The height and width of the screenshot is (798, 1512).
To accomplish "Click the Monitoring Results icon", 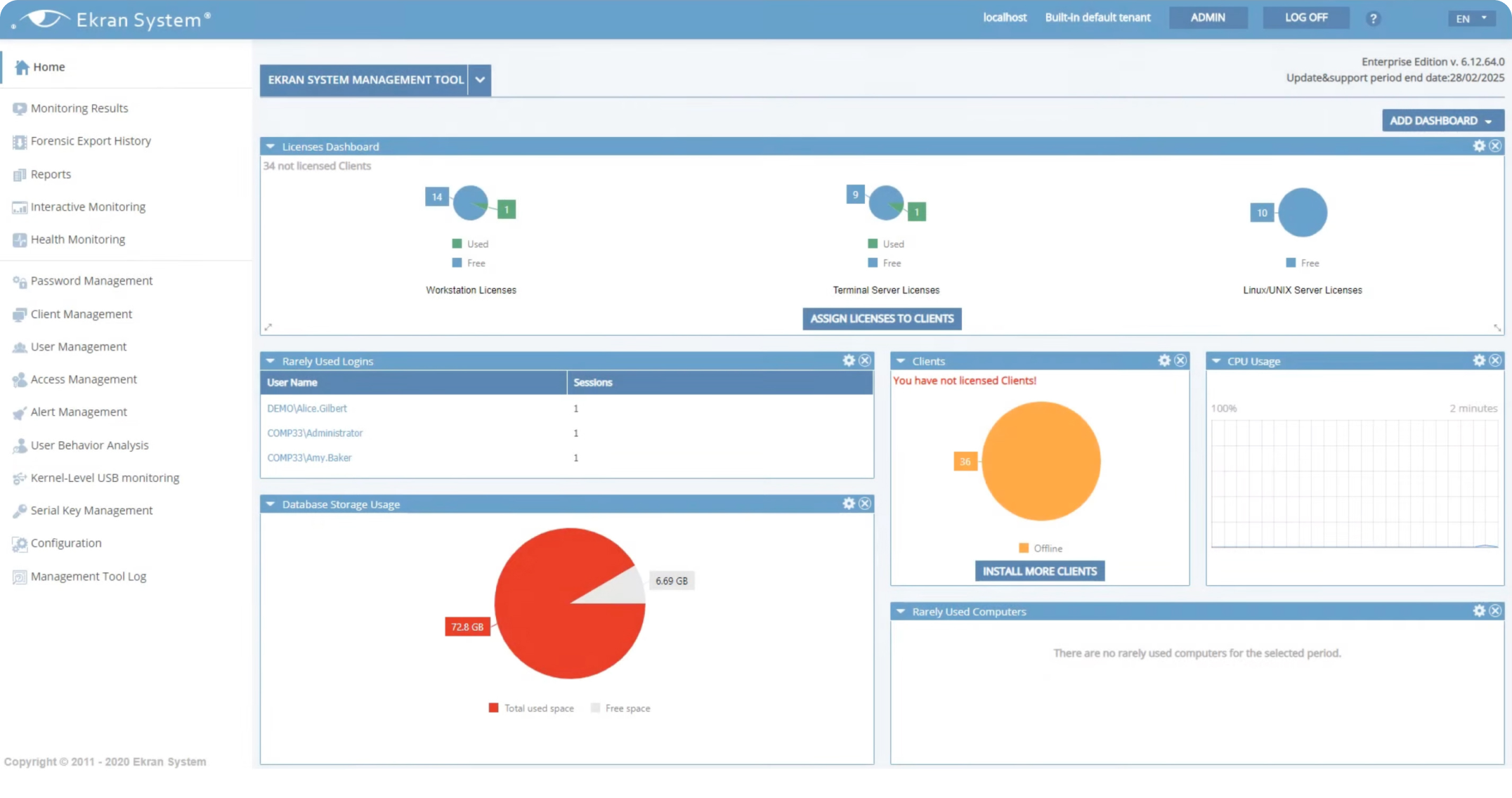I will click(20, 109).
